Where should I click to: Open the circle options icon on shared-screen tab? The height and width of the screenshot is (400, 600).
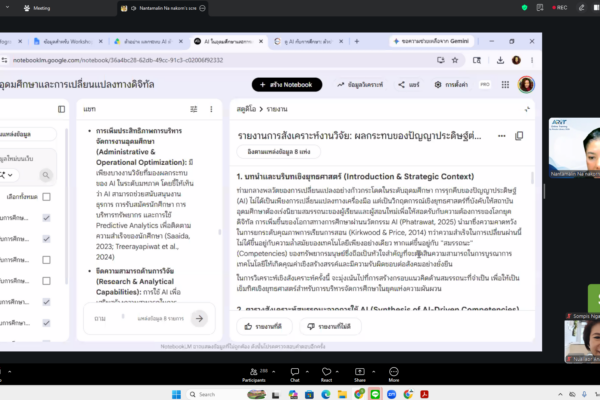(x=202, y=8)
